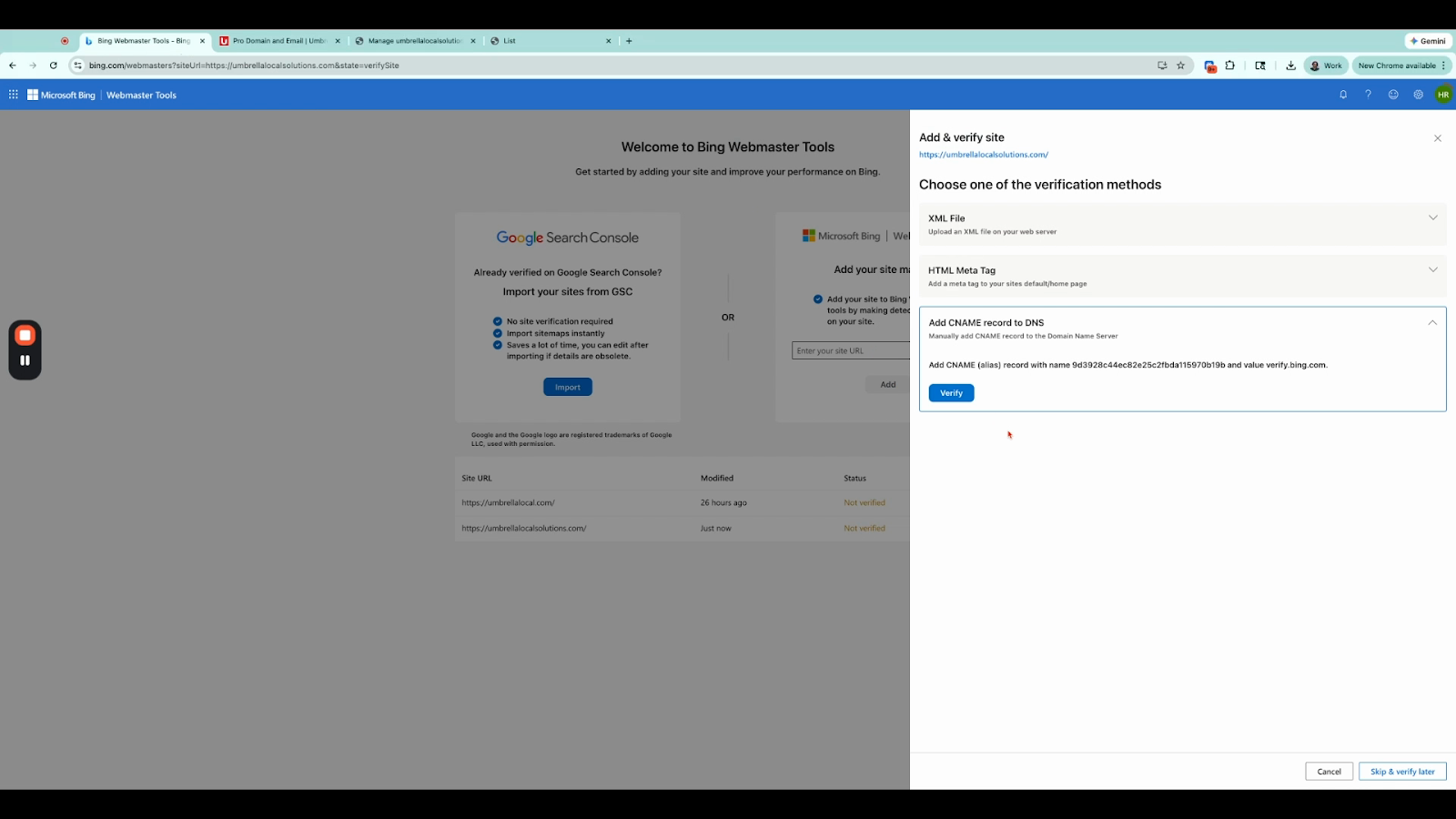1456x819 pixels.
Task: Open the help question mark icon
Action: 1368,95
